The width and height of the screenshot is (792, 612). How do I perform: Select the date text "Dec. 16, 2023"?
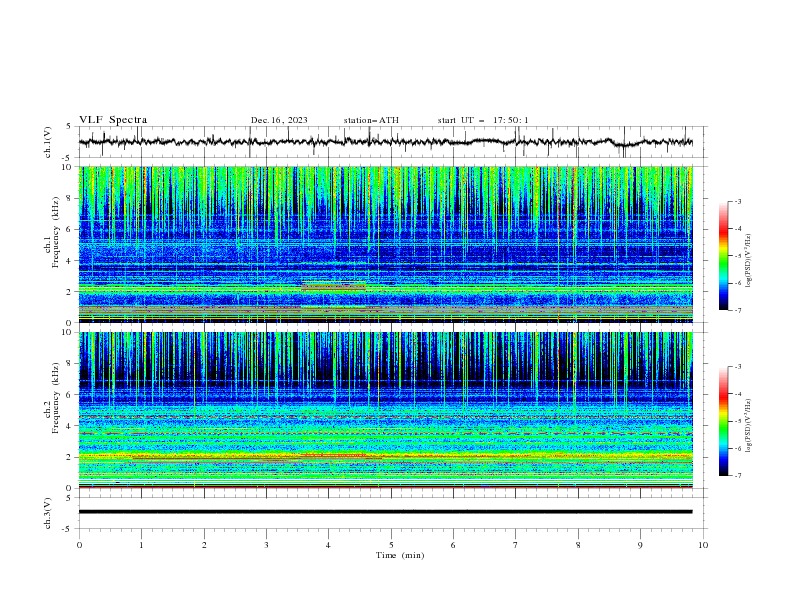point(279,120)
